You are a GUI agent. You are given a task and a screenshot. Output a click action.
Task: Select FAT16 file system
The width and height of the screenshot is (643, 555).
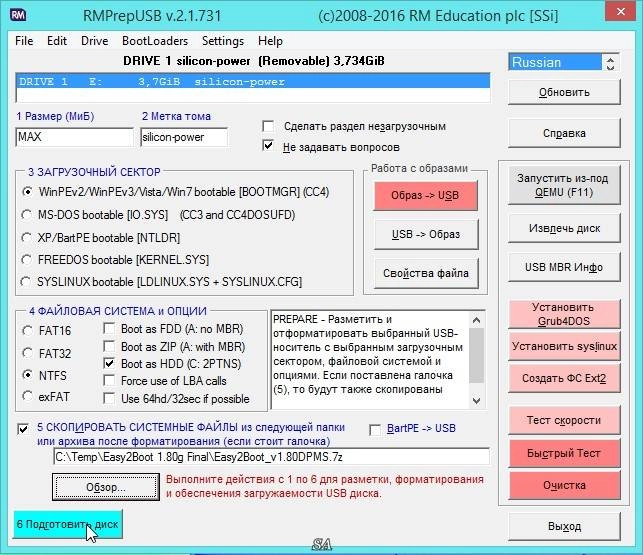(27, 331)
